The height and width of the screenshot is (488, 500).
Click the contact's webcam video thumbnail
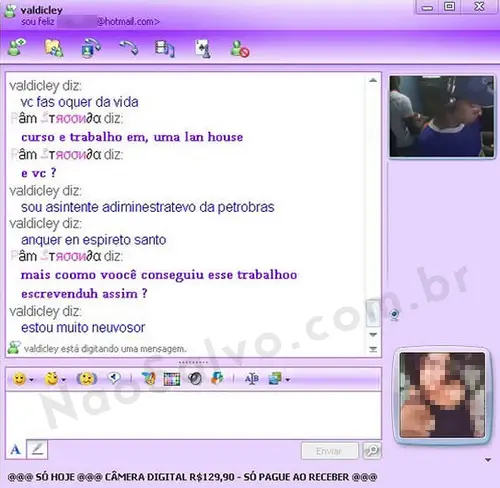pyautogui.click(x=442, y=116)
